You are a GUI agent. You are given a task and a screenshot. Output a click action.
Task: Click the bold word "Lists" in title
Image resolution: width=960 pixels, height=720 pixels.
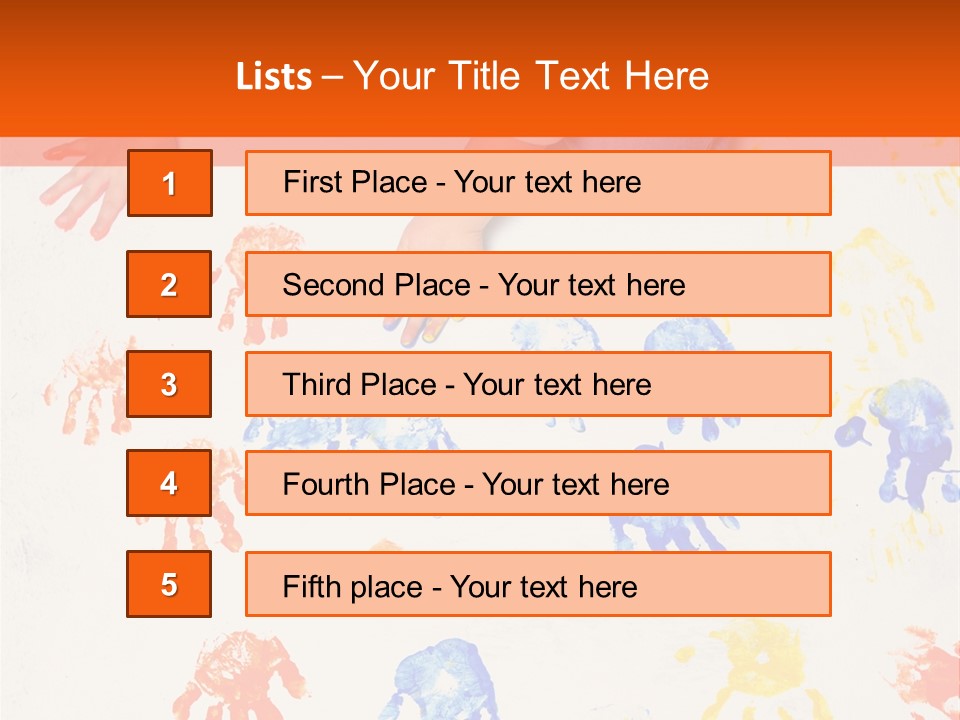click(x=274, y=77)
